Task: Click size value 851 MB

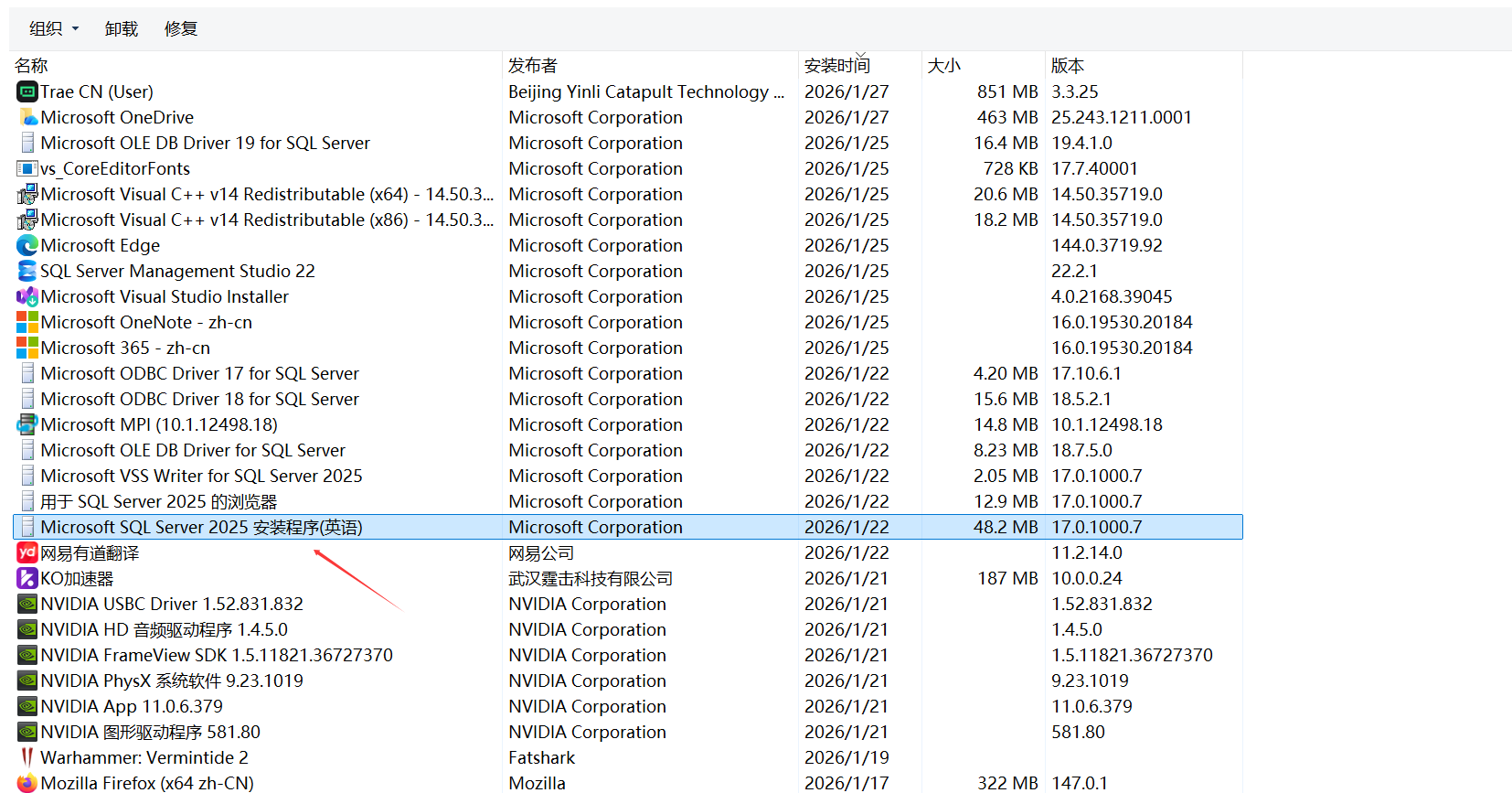Action: (x=1007, y=91)
